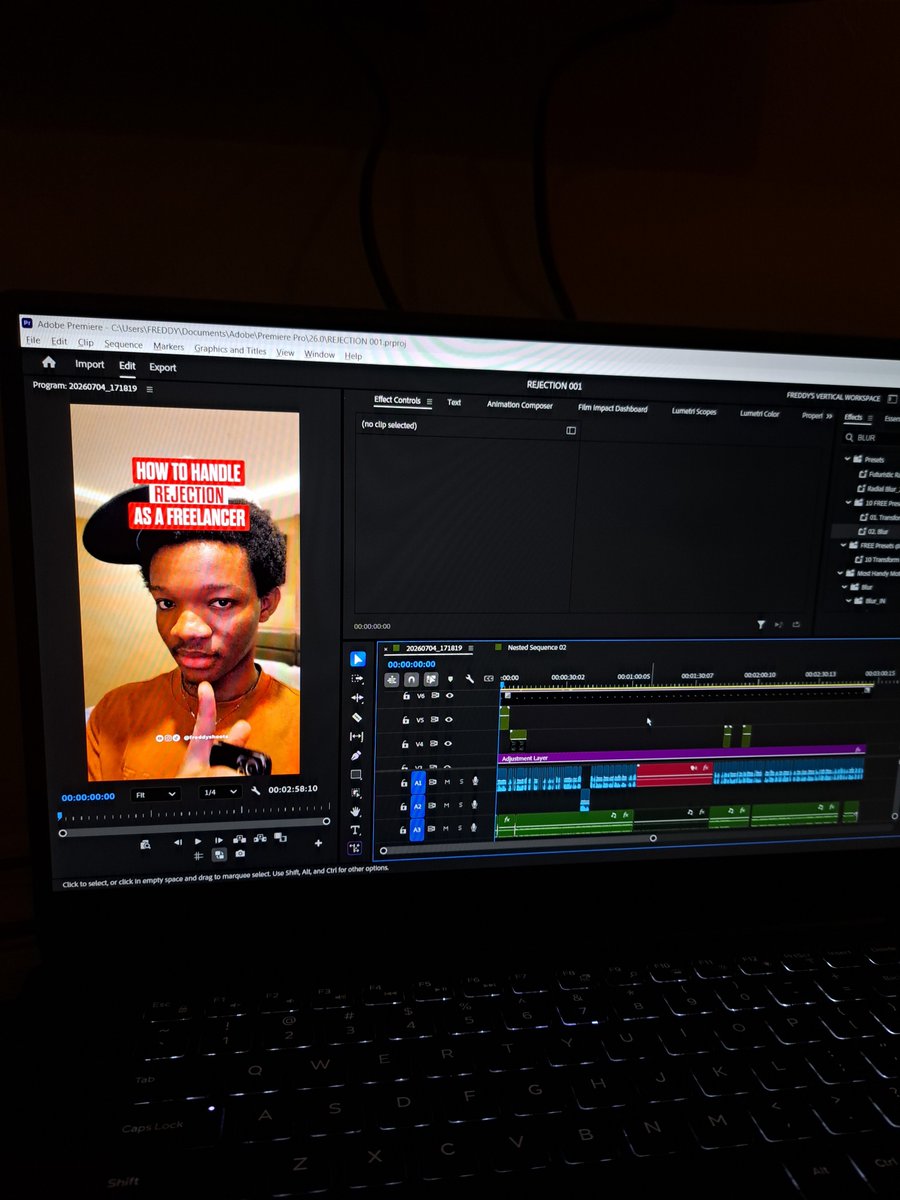900x1200 pixels.
Task: Select the Slip tool
Action: coord(357,737)
